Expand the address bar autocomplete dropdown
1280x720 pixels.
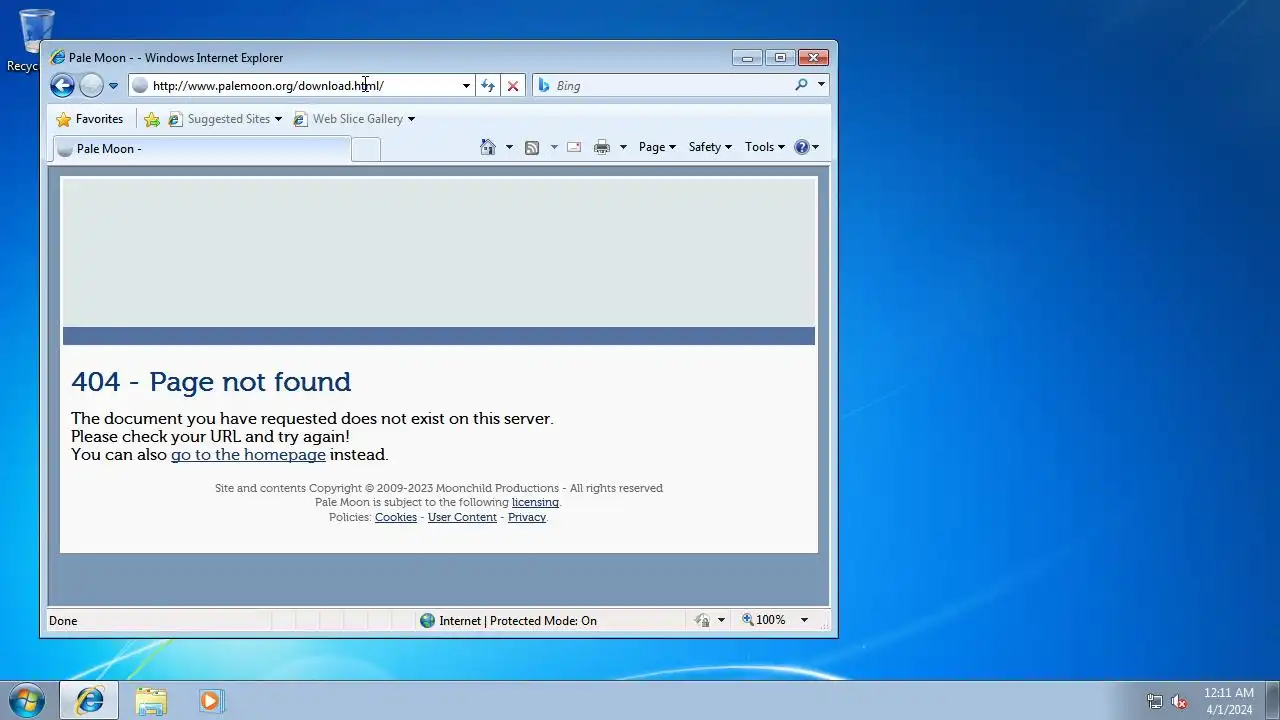(466, 86)
